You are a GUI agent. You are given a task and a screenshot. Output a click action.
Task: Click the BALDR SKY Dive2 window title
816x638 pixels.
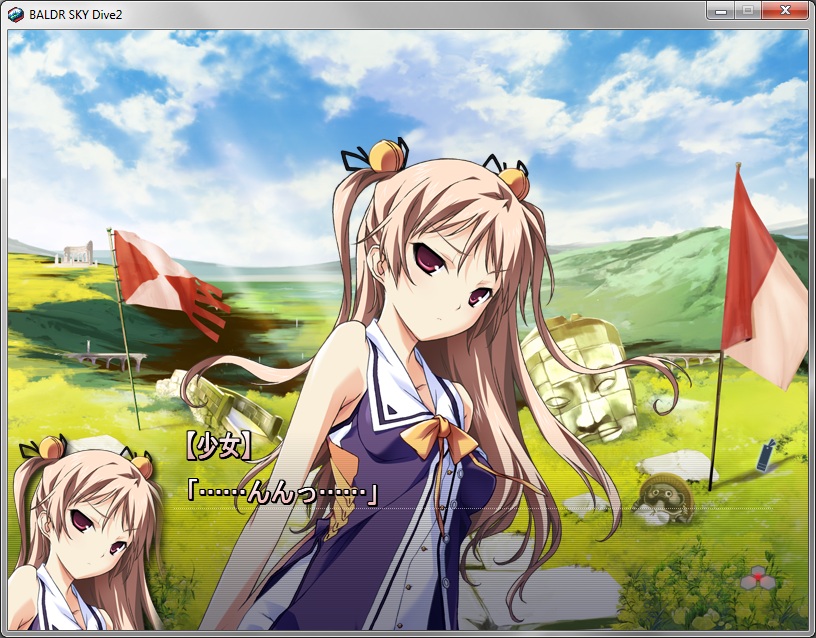[75, 15]
